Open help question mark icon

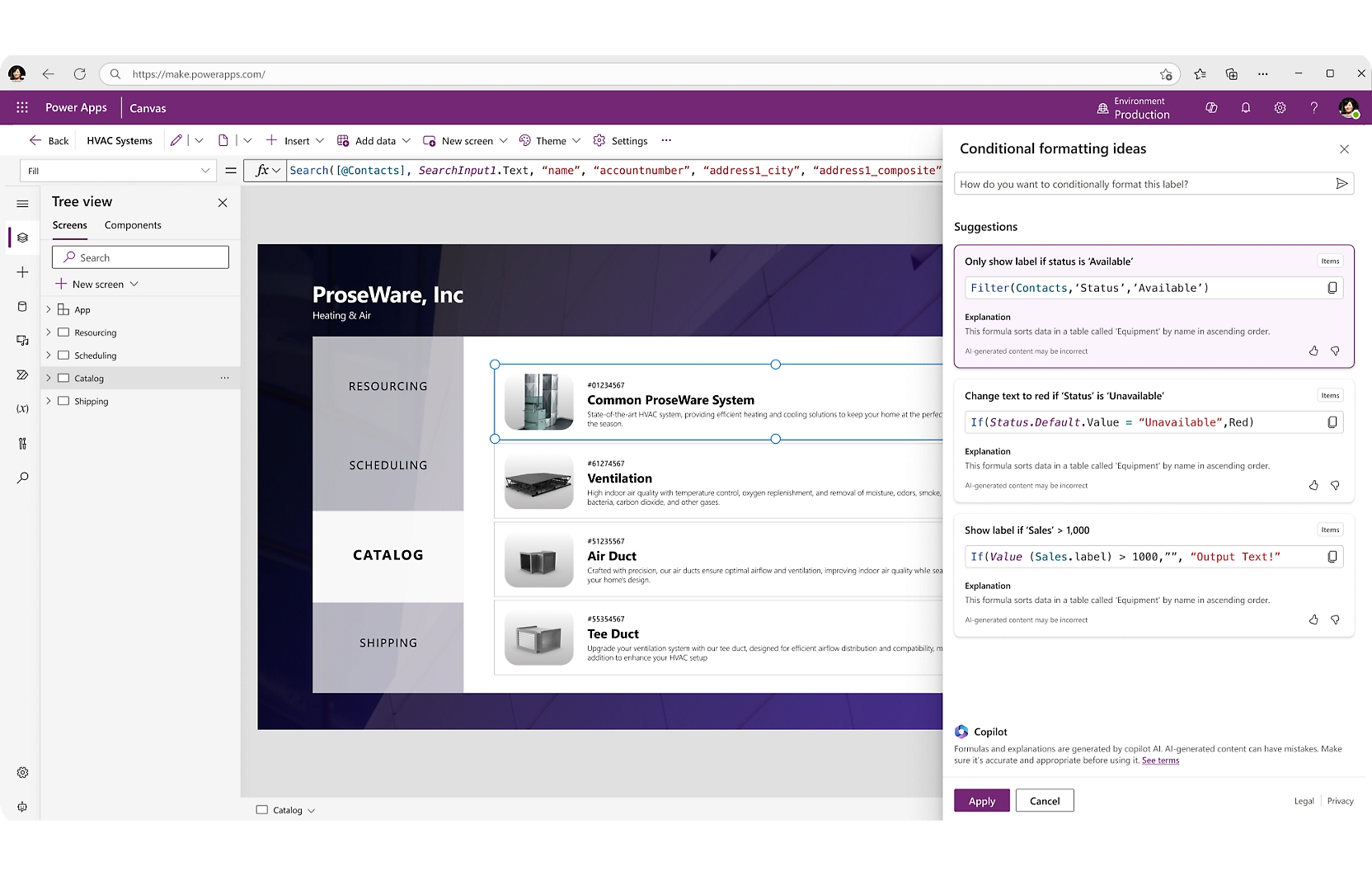[1313, 108]
